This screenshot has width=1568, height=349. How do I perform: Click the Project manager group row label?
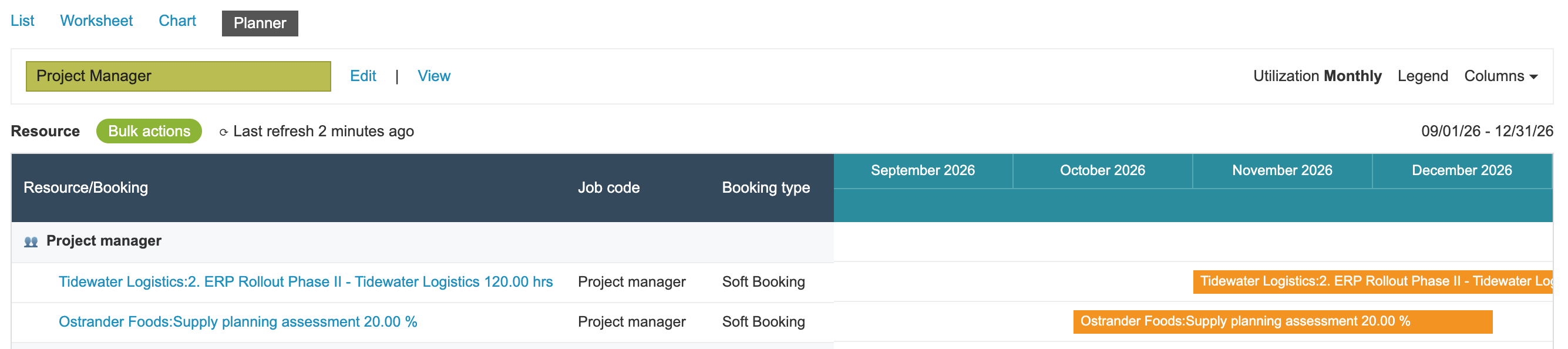click(104, 241)
